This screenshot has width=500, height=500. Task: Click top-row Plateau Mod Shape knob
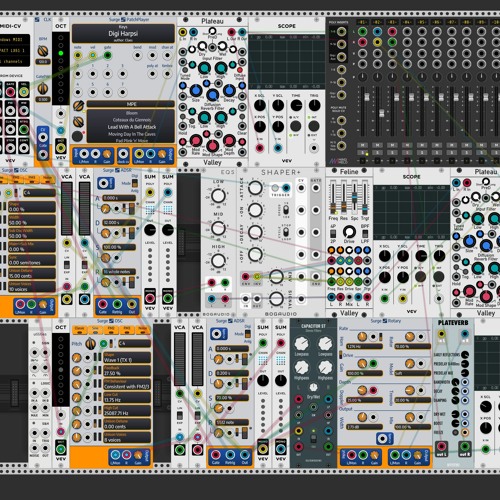[x=212, y=145]
